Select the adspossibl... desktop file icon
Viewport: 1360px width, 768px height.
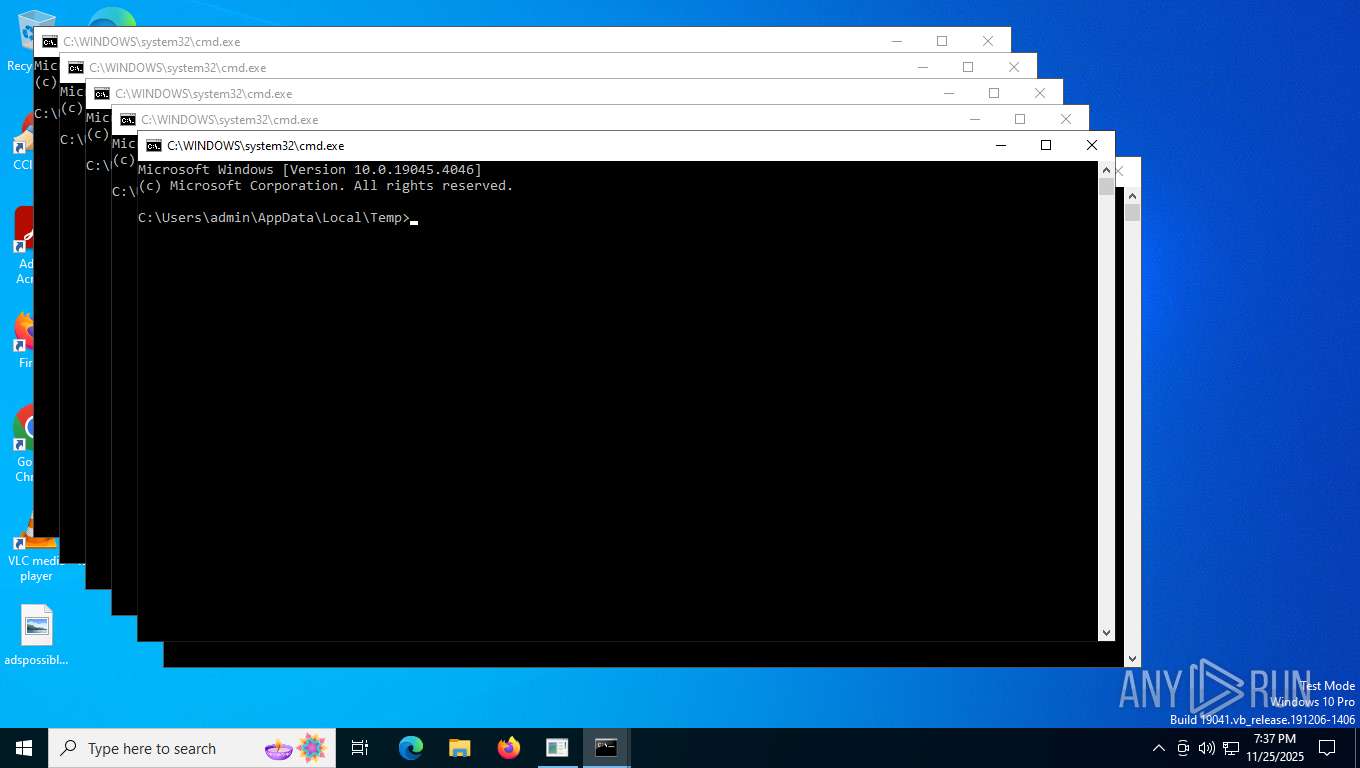click(36, 636)
